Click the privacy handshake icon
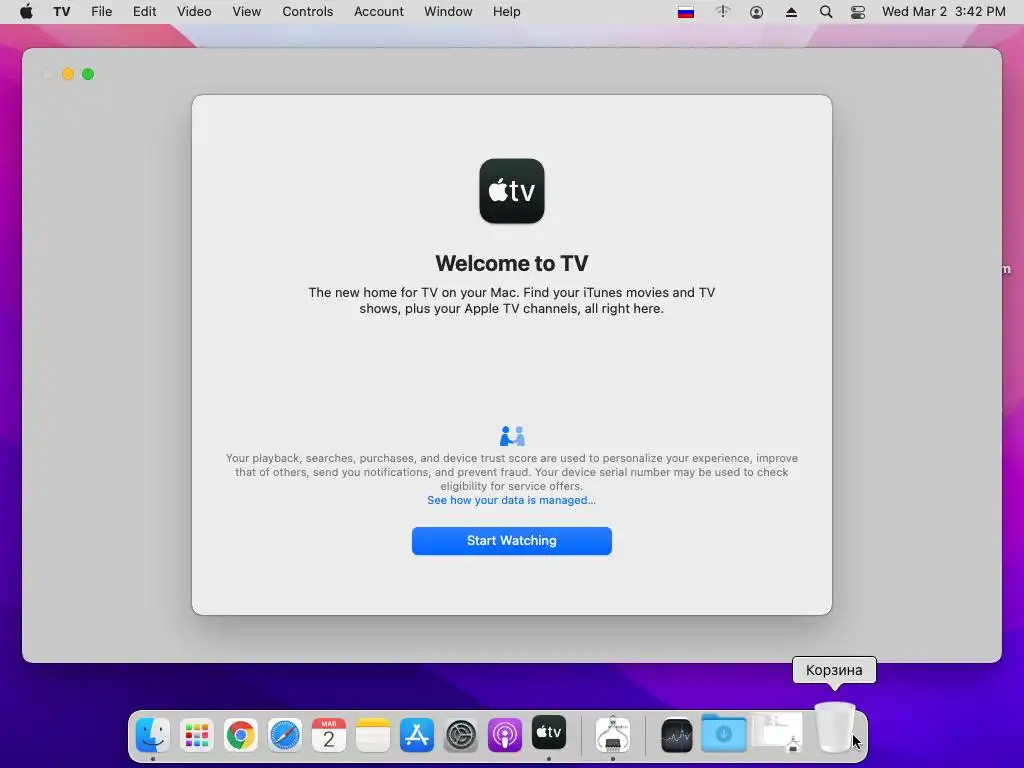Screen dimensions: 1024x768 tap(513, 436)
